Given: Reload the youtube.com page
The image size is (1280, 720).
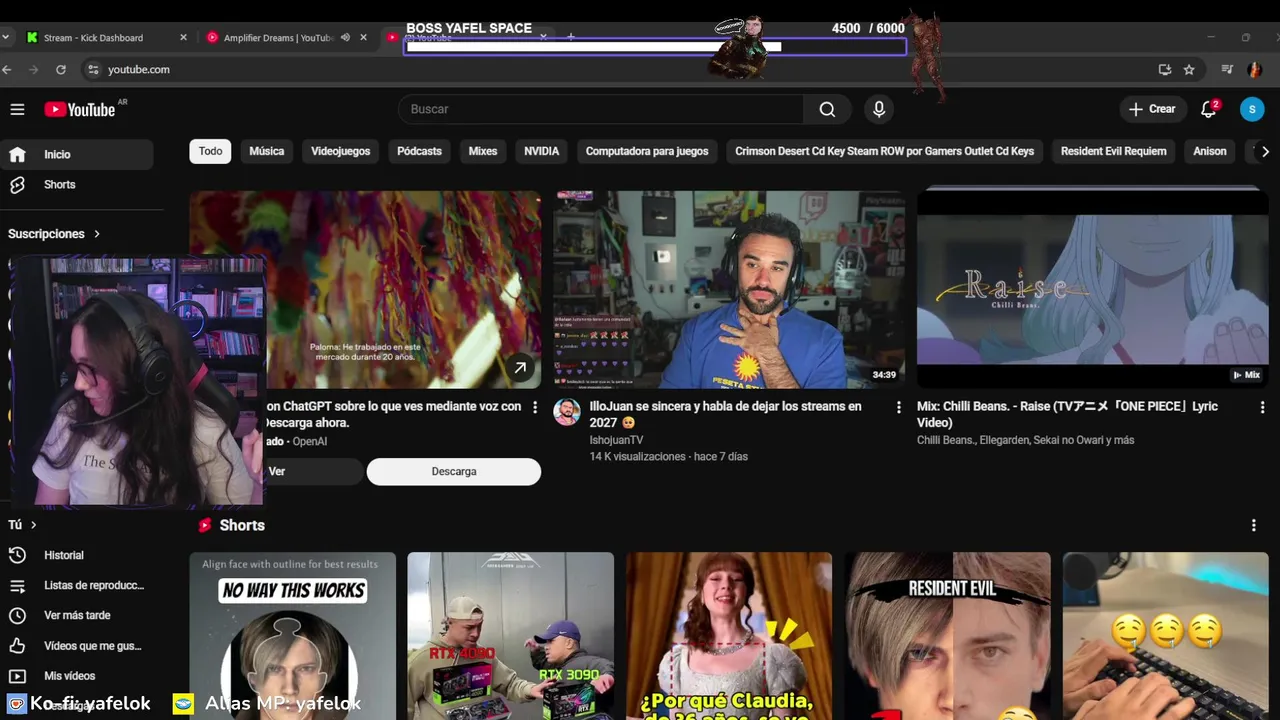Looking at the screenshot, I should 61,69.
